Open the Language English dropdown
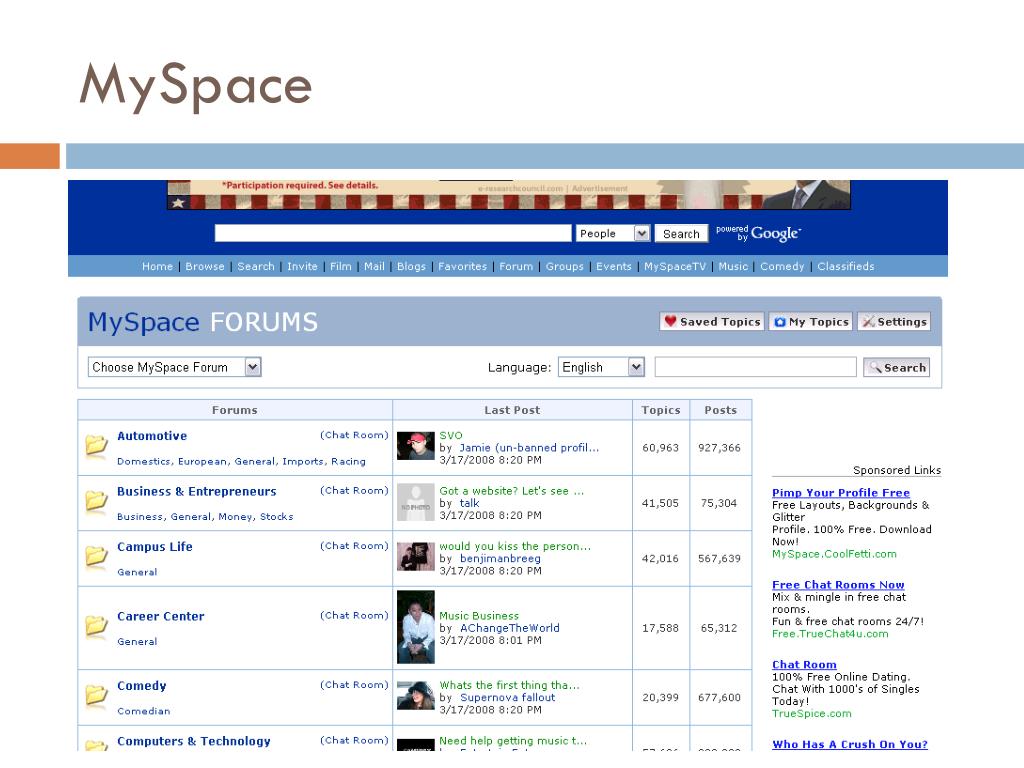Viewport: 1024px width, 768px height. pos(601,367)
